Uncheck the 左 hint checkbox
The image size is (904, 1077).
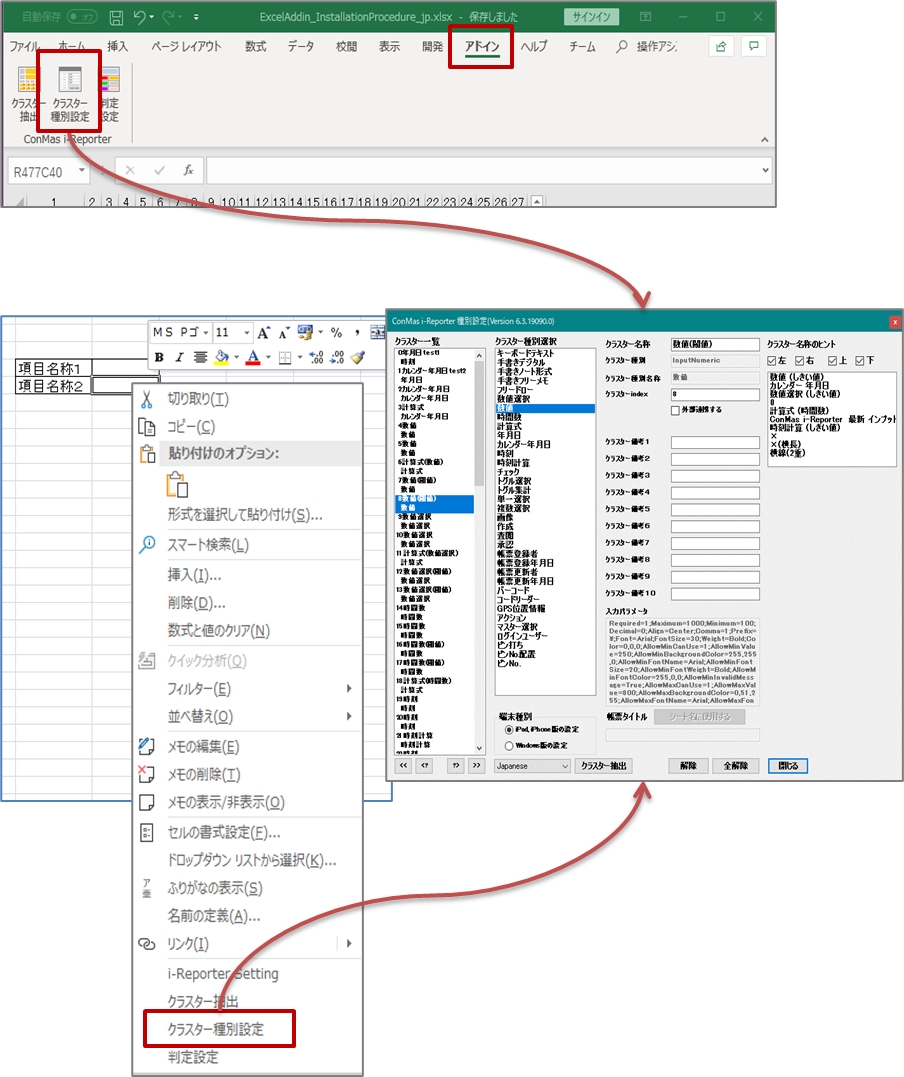pyautogui.click(x=773, y=360)
